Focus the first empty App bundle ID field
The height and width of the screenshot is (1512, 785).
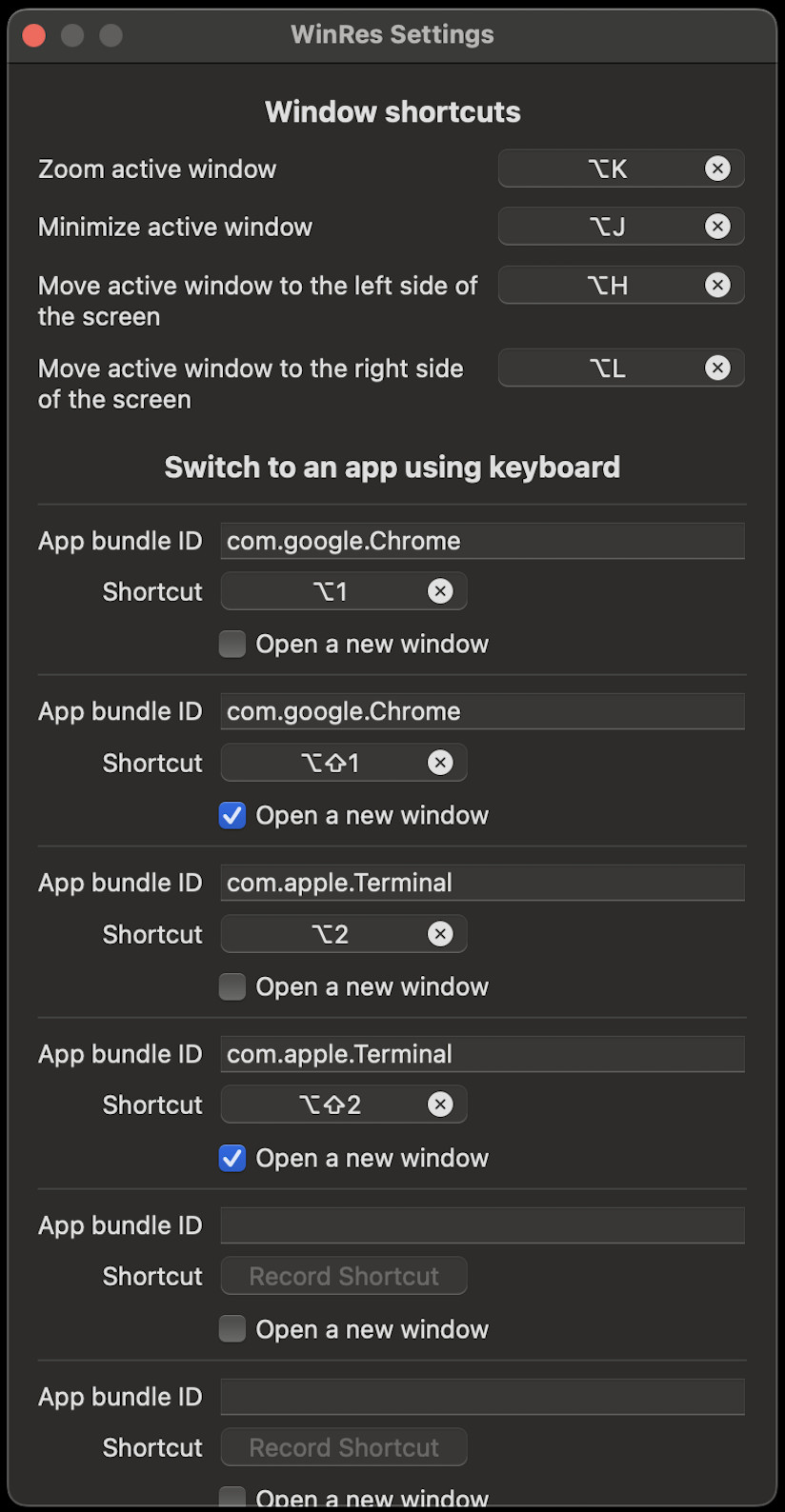[x=482, y=1225]
